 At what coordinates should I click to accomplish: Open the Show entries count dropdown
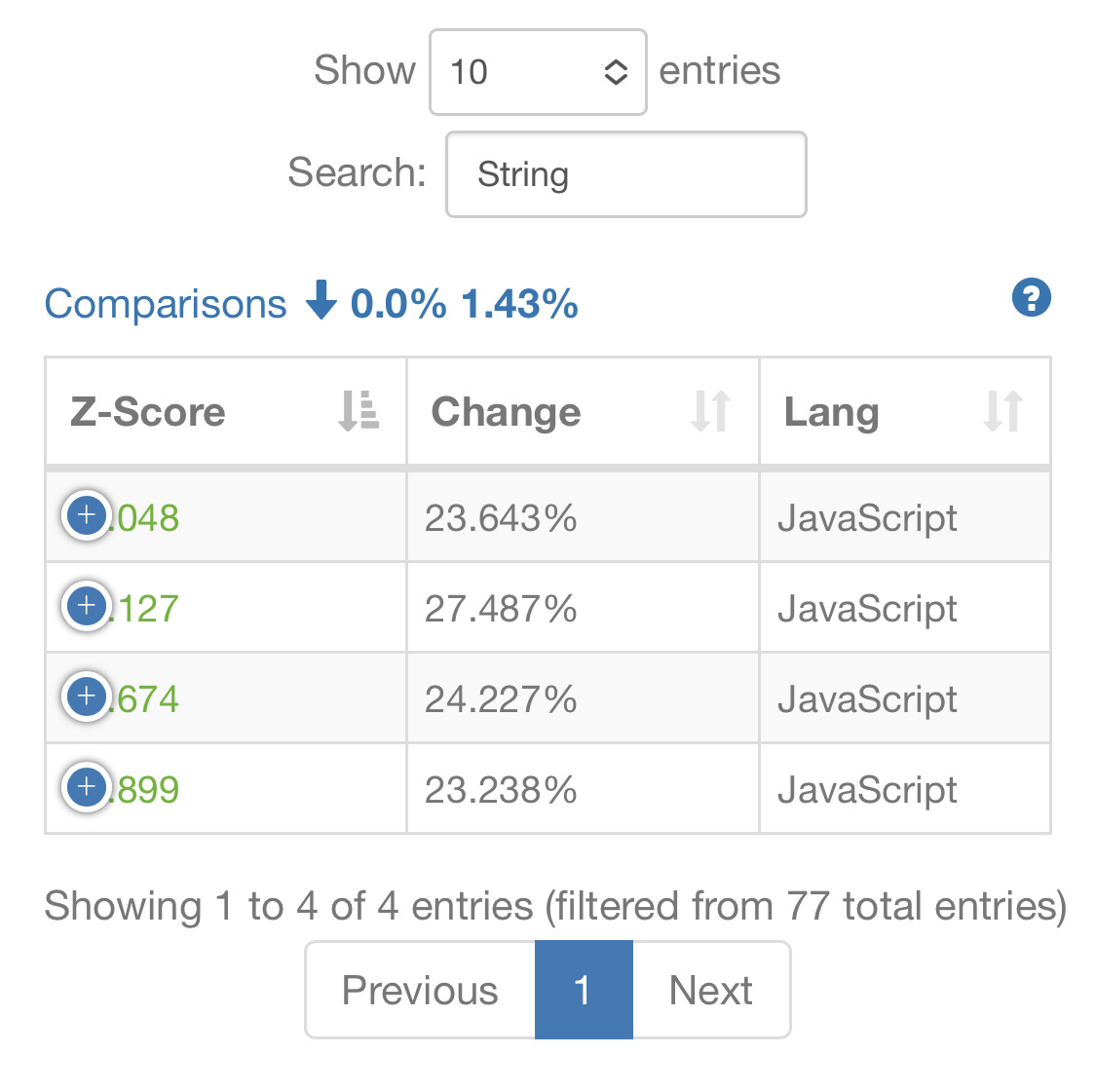click(538, 72)
